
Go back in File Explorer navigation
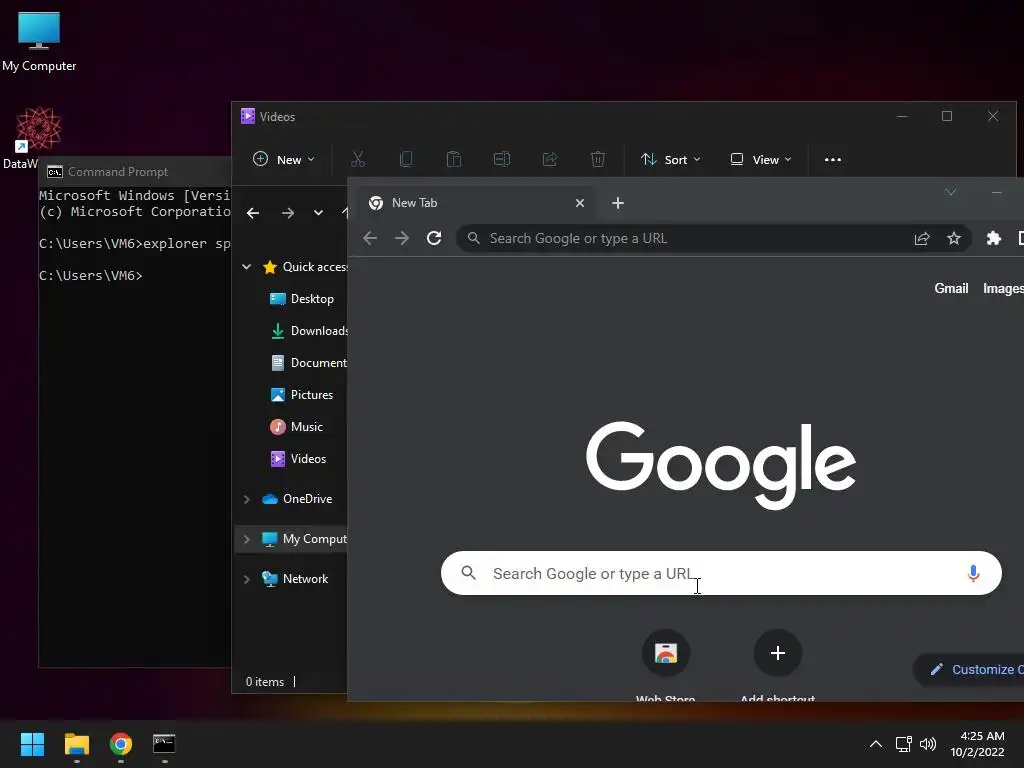point(253,213)
